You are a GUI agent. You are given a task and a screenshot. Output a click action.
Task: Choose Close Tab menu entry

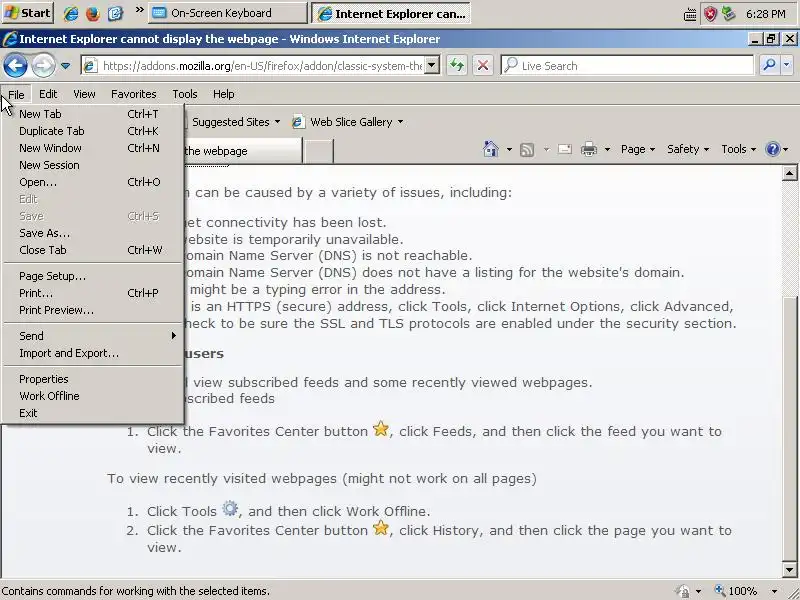92,250
